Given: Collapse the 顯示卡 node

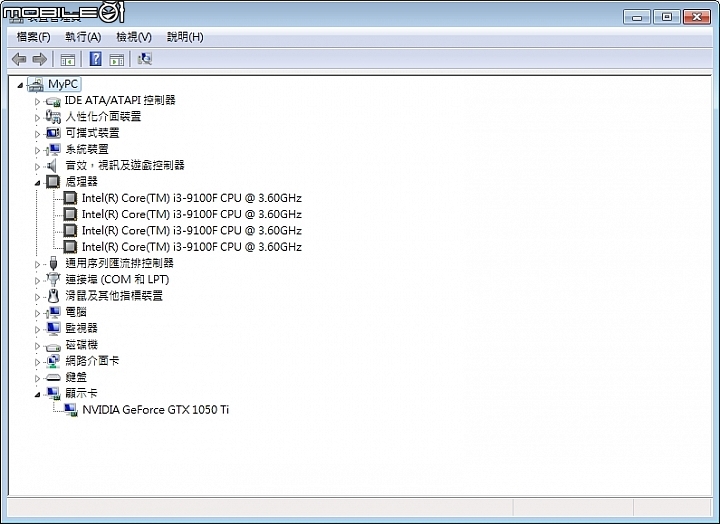Looking at the screenshot, I should click(38, 394).
